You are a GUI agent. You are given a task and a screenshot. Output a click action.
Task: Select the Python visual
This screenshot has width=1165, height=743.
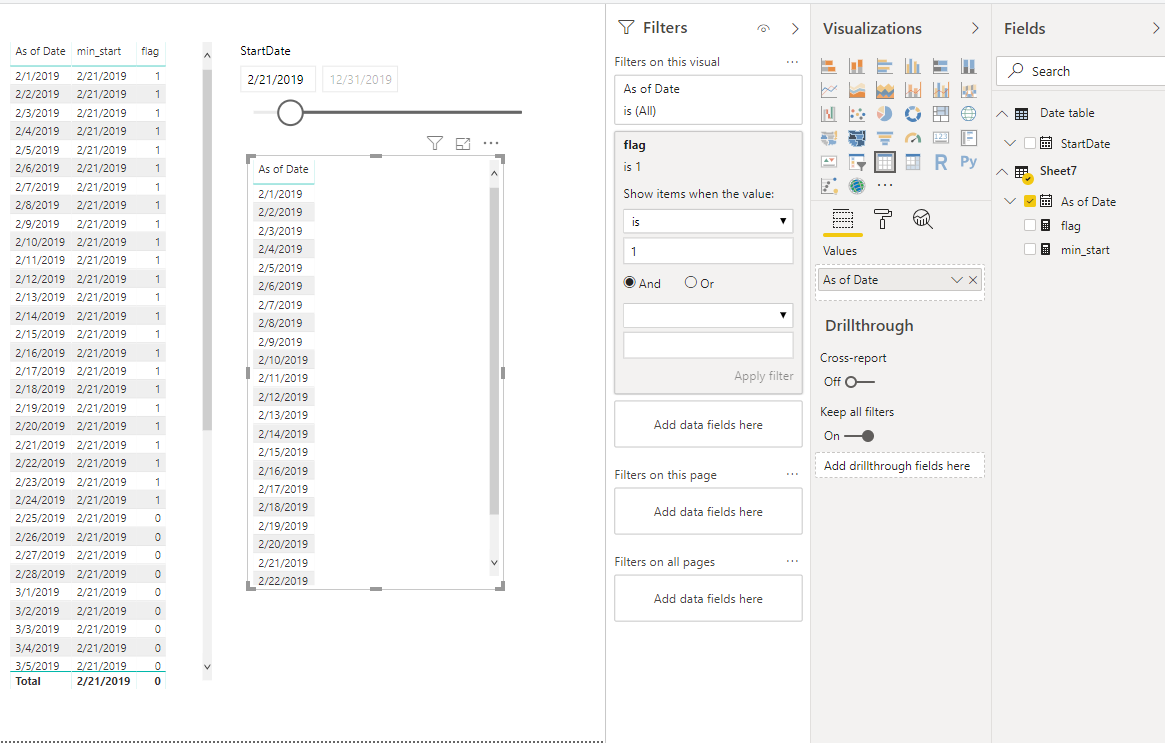pyautogui.click(x=968, y=161)
